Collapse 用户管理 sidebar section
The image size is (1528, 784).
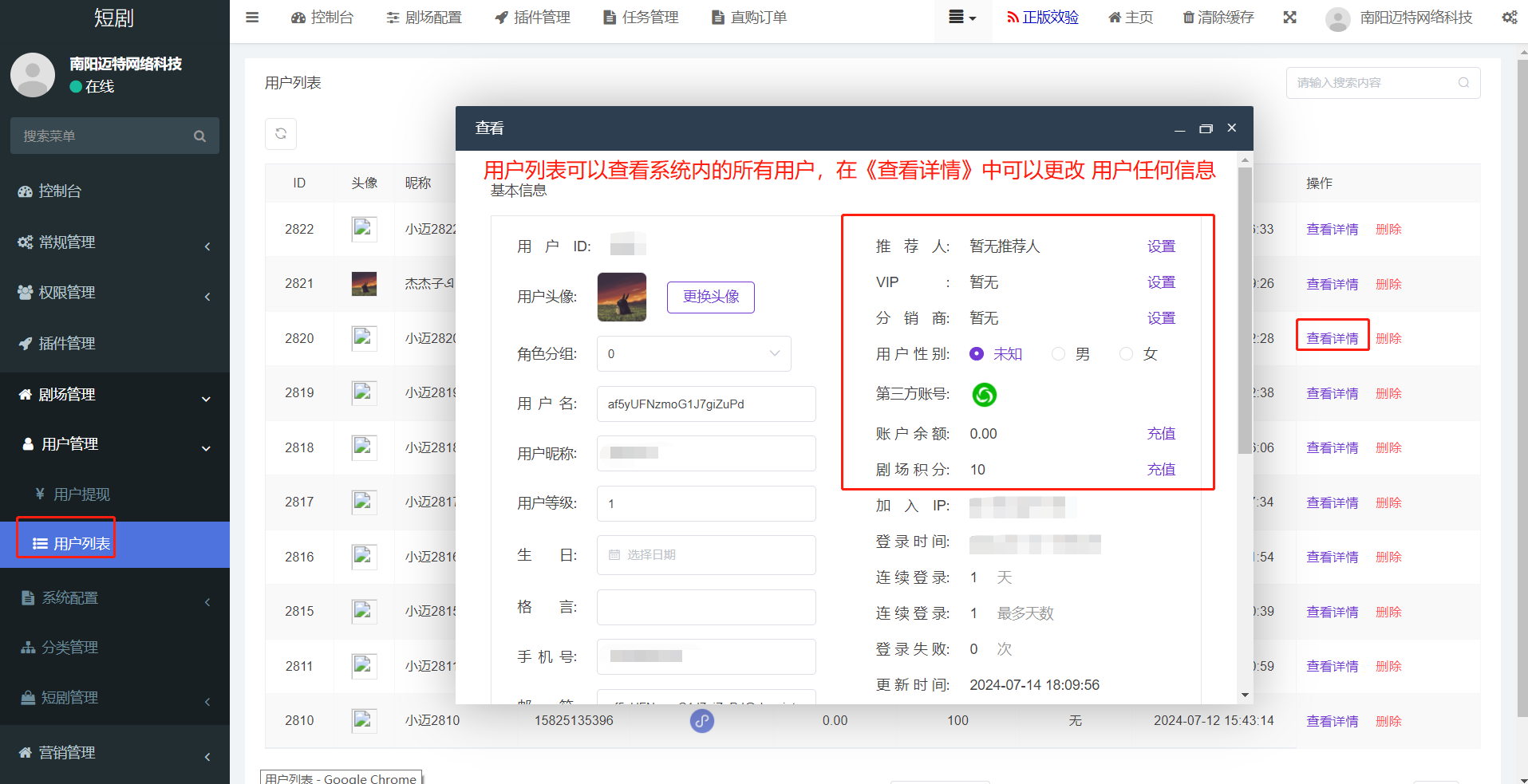click(x=115, y=443)
